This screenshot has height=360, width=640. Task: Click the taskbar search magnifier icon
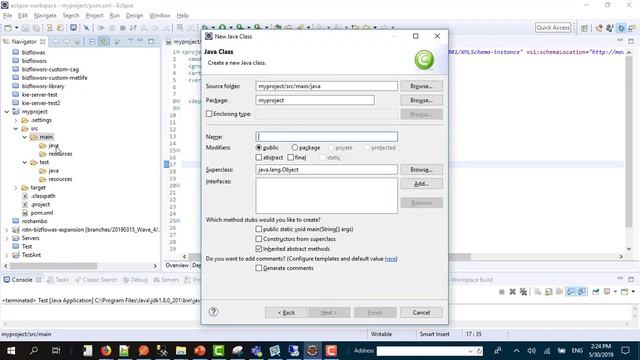[34, 350]
